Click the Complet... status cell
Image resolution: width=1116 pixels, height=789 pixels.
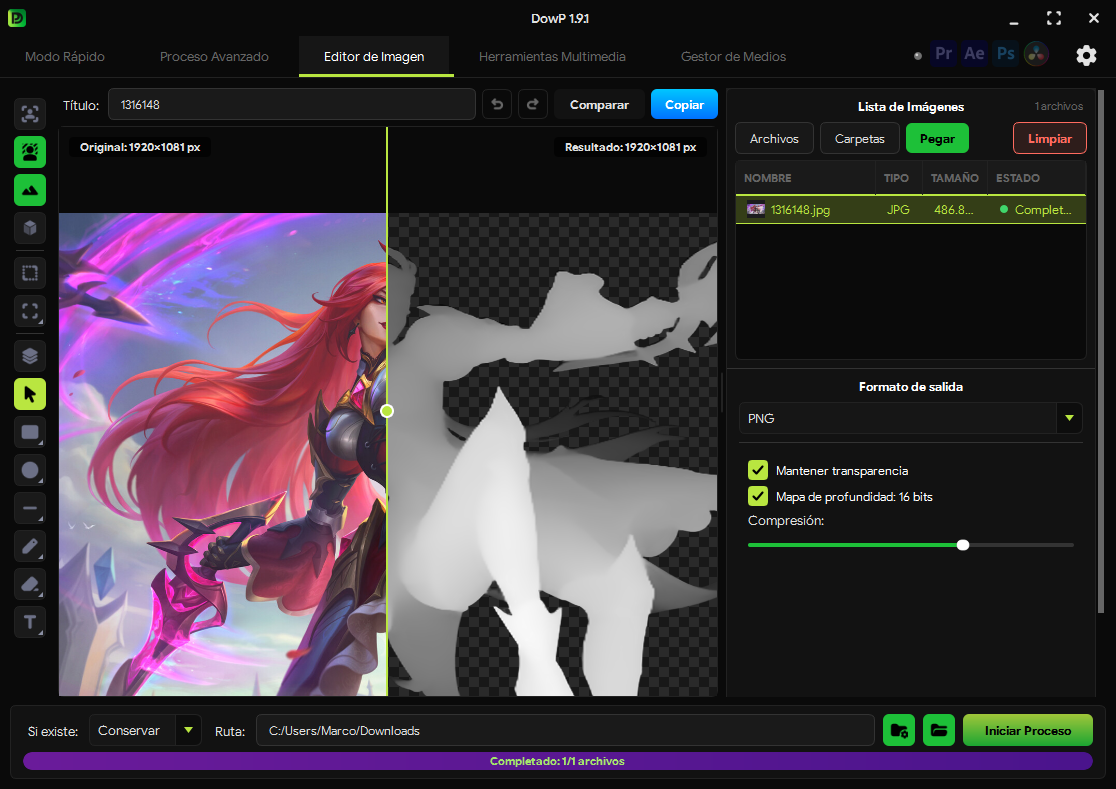click(1036, 210)
